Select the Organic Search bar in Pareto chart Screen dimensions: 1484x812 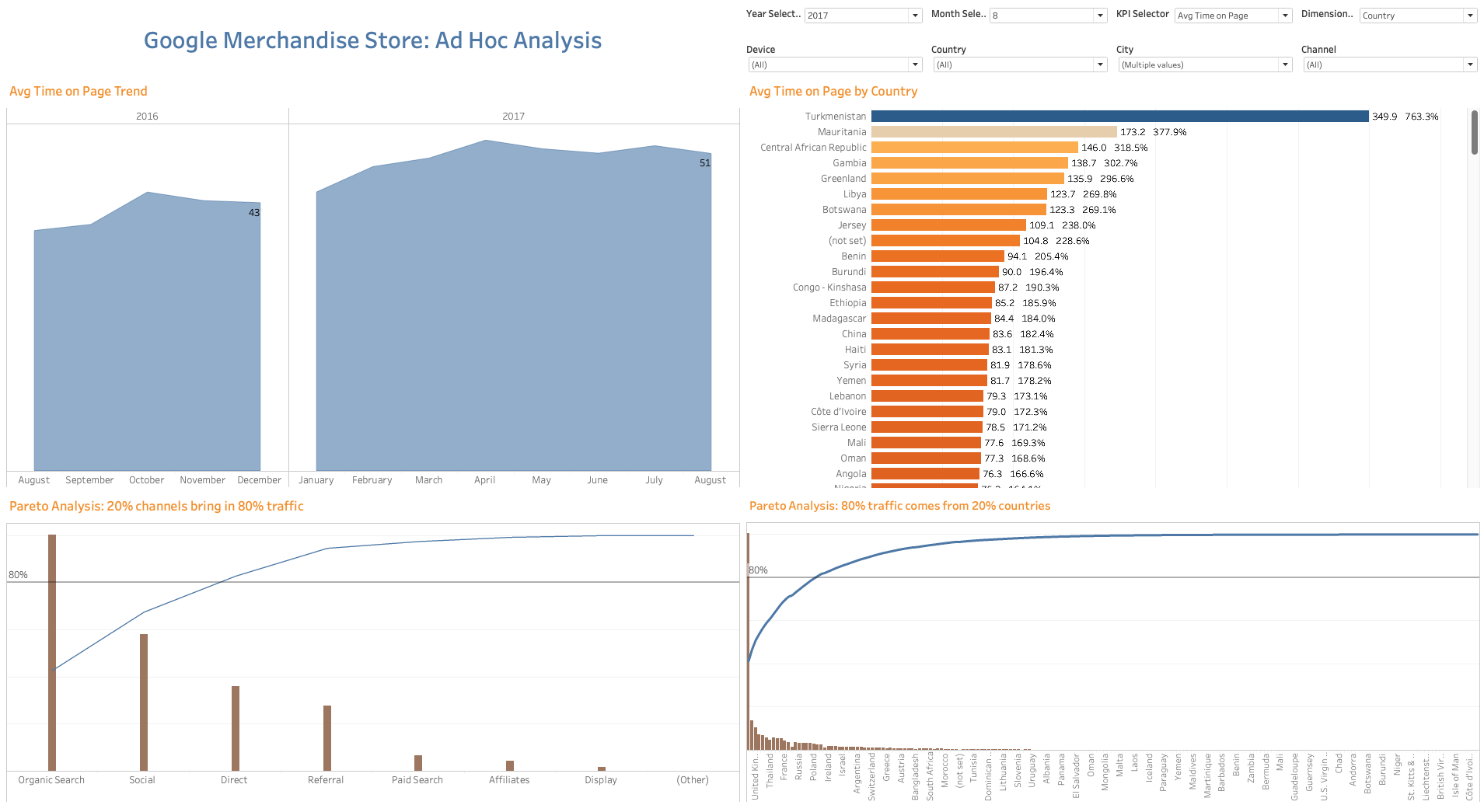[x=52, y=653]
